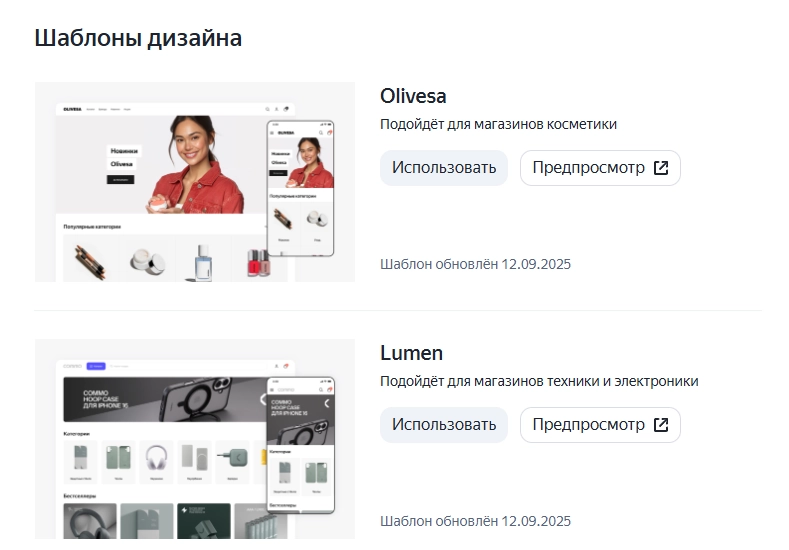
Task: Click the cart icon in Olivesa desktop preview header
Action: (x=286, y=109)
